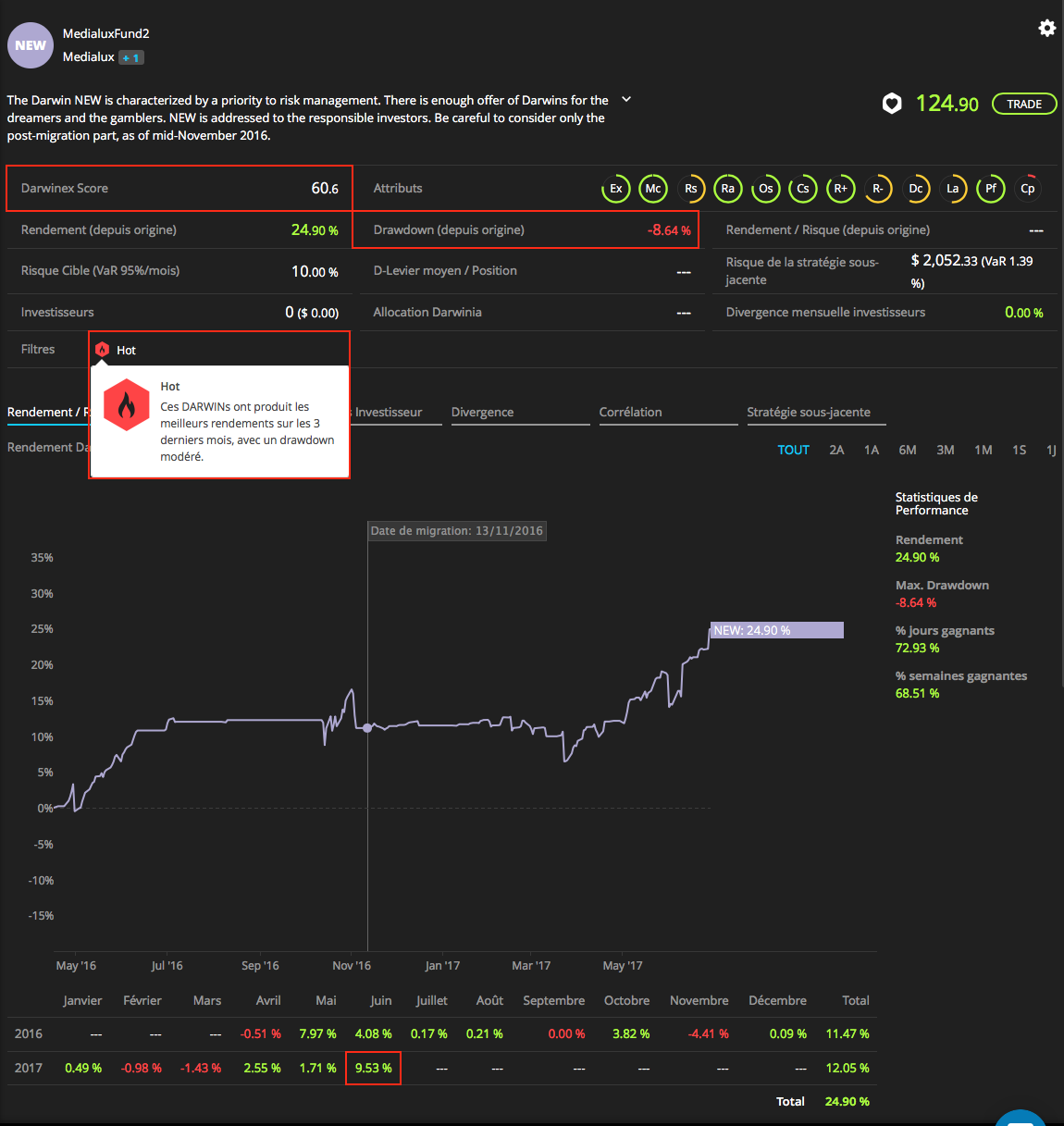Click the Cp attribute circle
Image resolution: width=1064 pixels, height=1126 pixels.
click(x=1028, y=189)
